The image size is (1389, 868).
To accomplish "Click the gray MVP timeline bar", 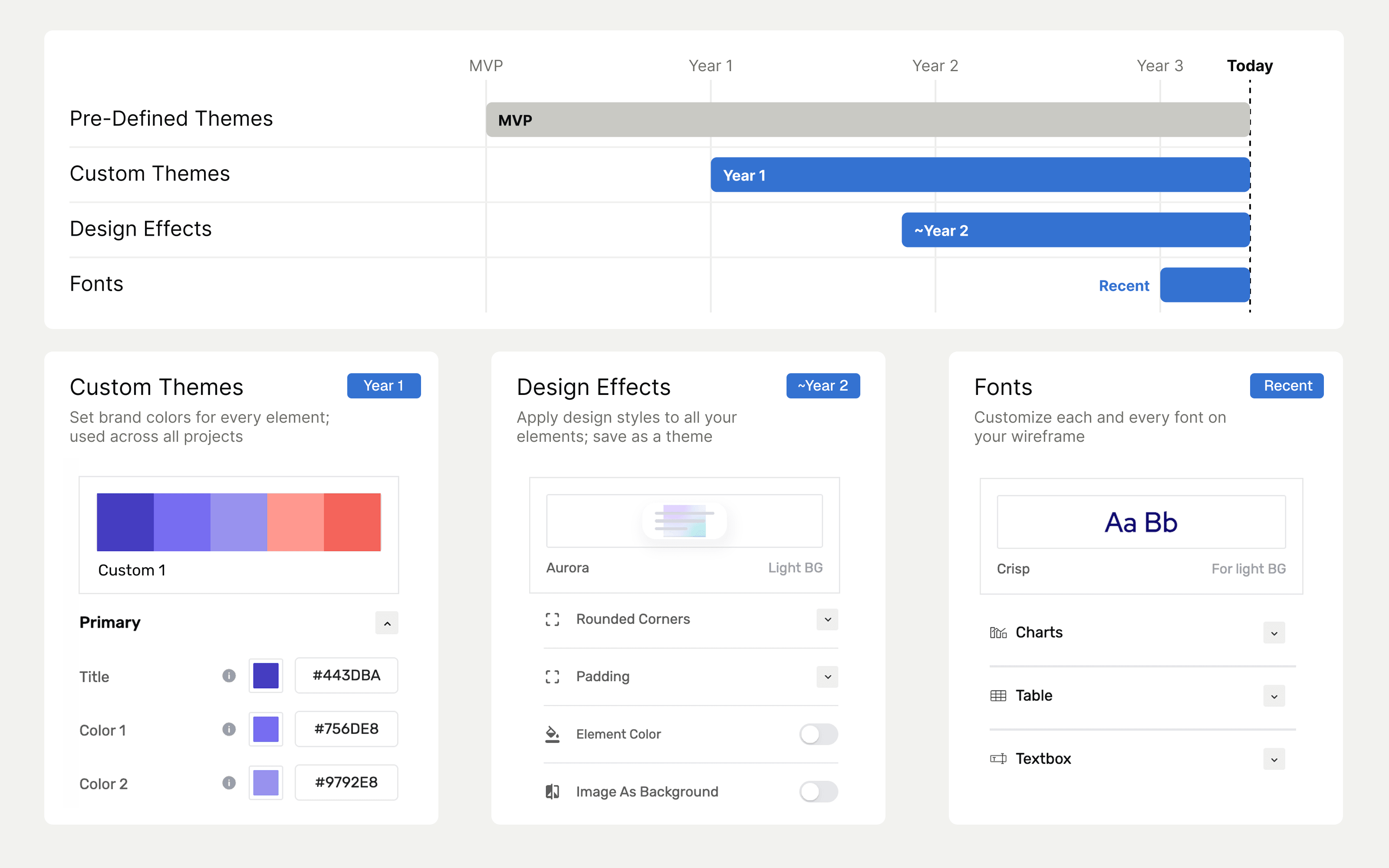I will pyautogui.click(x=867, y=119).
